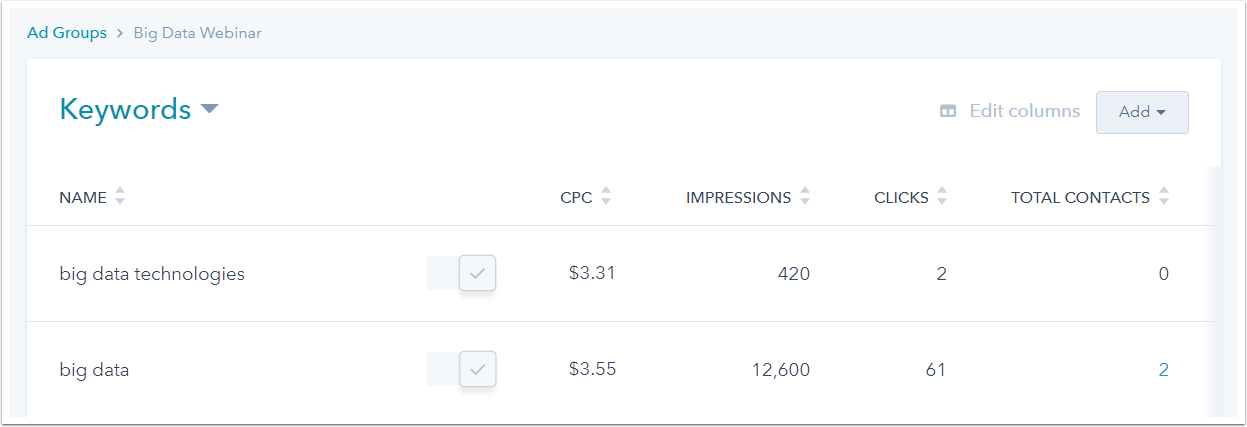Click the TOTAL CONTACTS column header label
This screenshot has width=1247, height=427.
coord(1080,197)
